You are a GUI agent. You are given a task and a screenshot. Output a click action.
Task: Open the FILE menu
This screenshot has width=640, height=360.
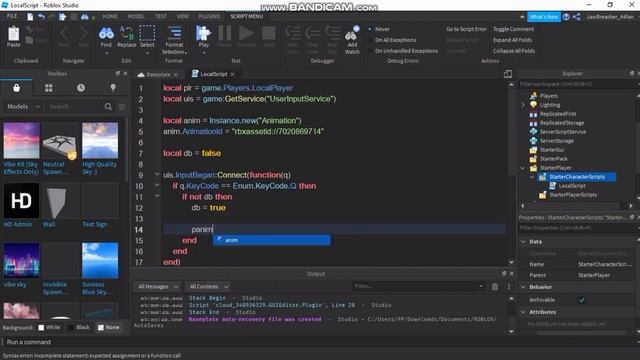(x=12, y=16)
